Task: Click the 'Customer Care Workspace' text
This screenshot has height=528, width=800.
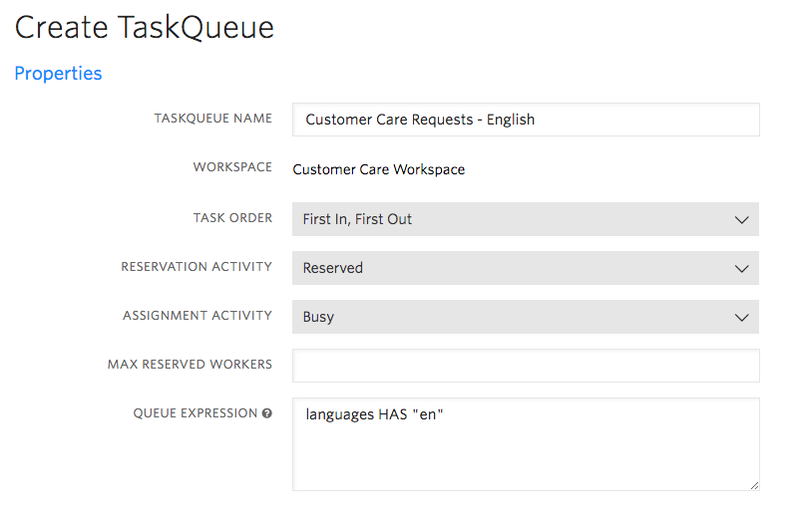Action: pyautogui.click(x=378, y=170)
